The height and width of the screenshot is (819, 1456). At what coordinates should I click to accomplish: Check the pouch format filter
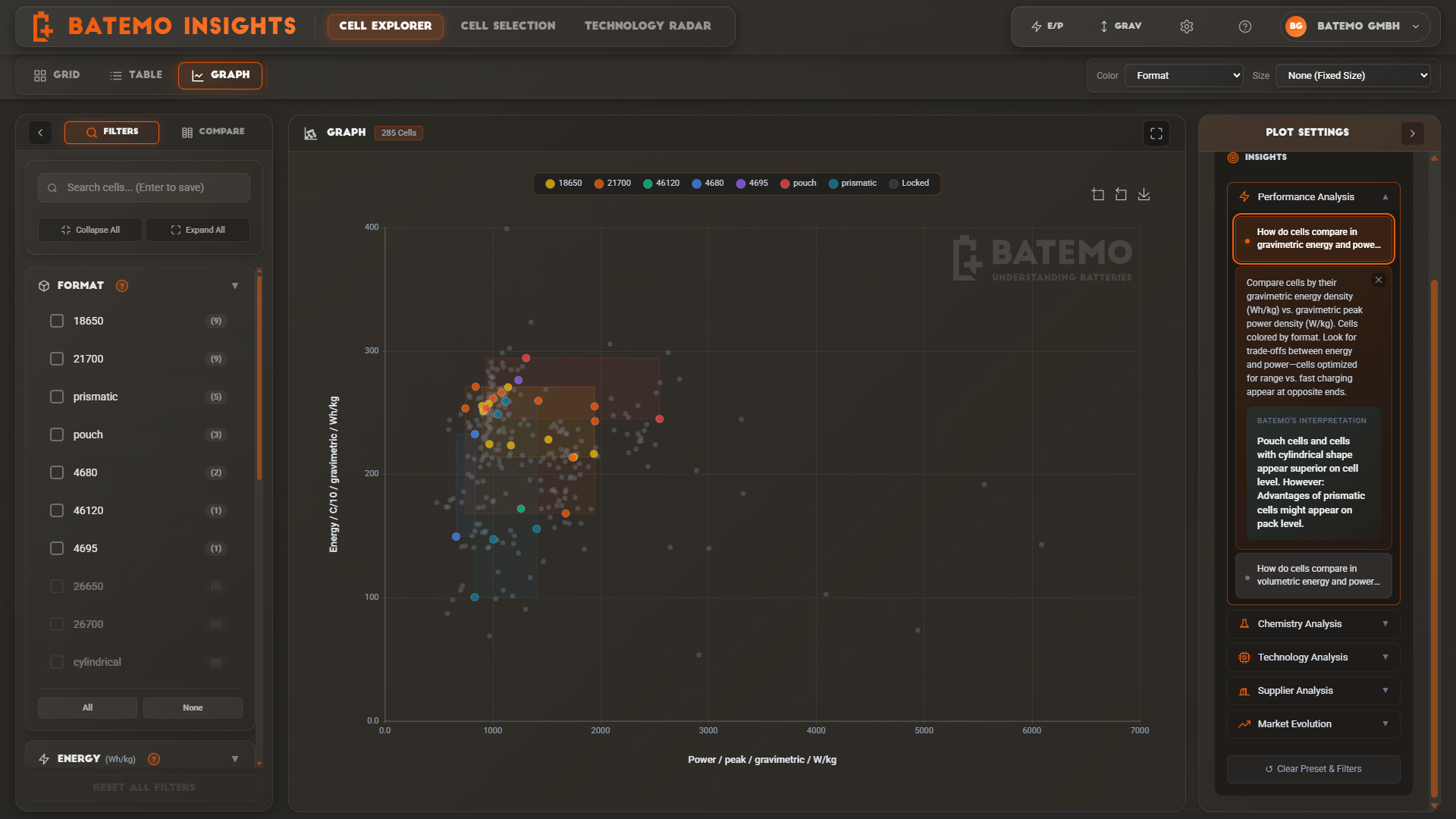(x=57, y=435)
